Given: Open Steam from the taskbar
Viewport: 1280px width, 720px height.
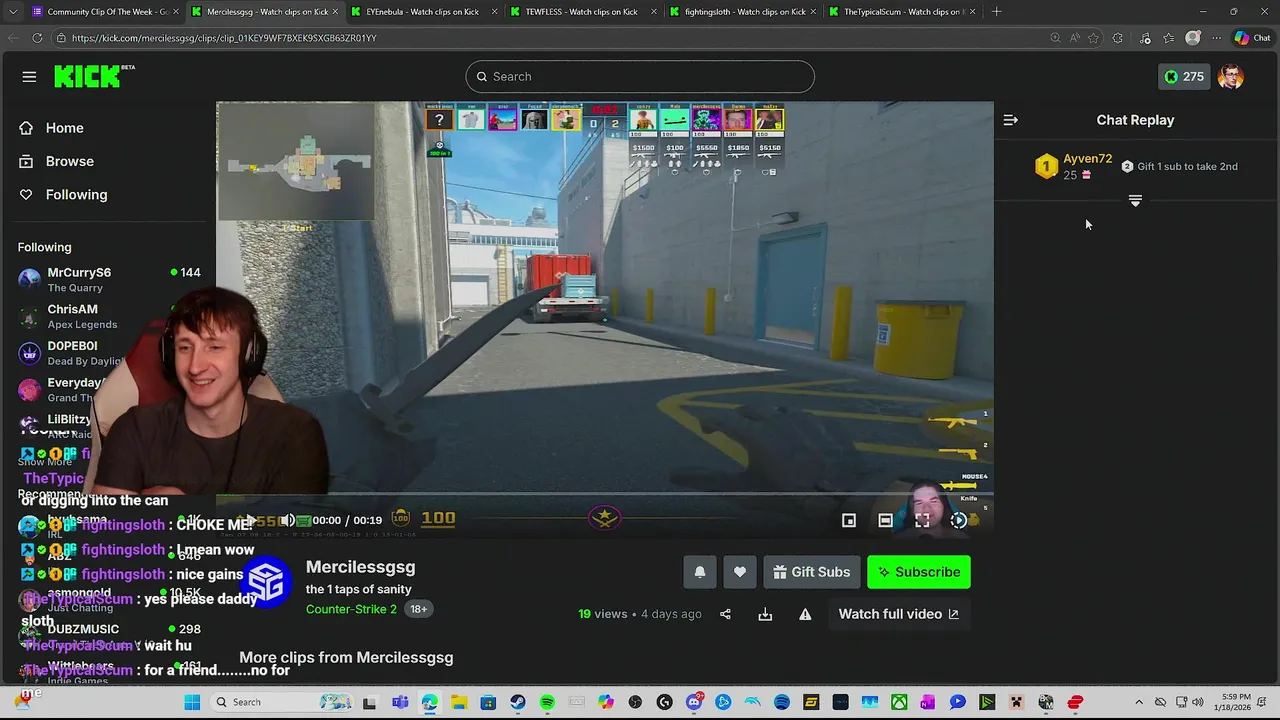Looking at the screenshot, I should point(518,703).
